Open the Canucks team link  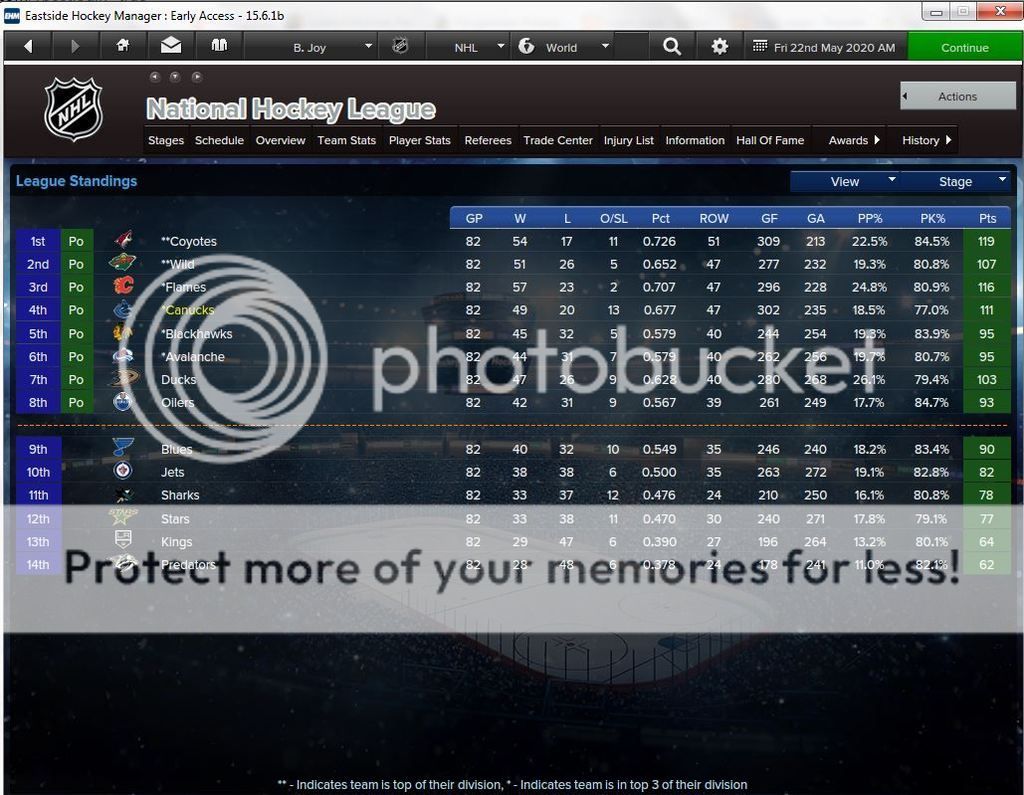[x=189, y=310]
